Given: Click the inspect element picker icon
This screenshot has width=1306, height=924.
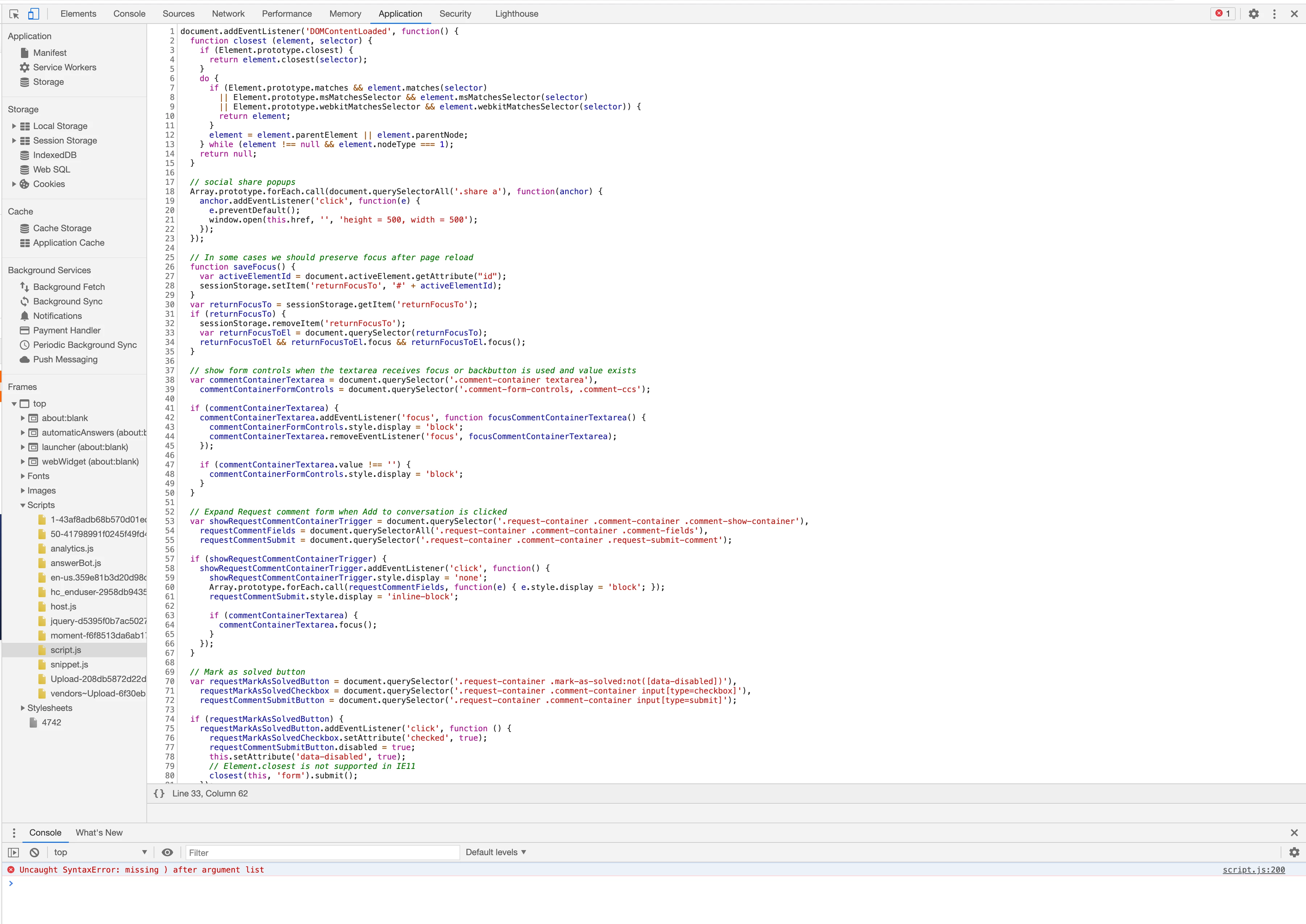Looking at the screenshot, I should coord(14,14).
